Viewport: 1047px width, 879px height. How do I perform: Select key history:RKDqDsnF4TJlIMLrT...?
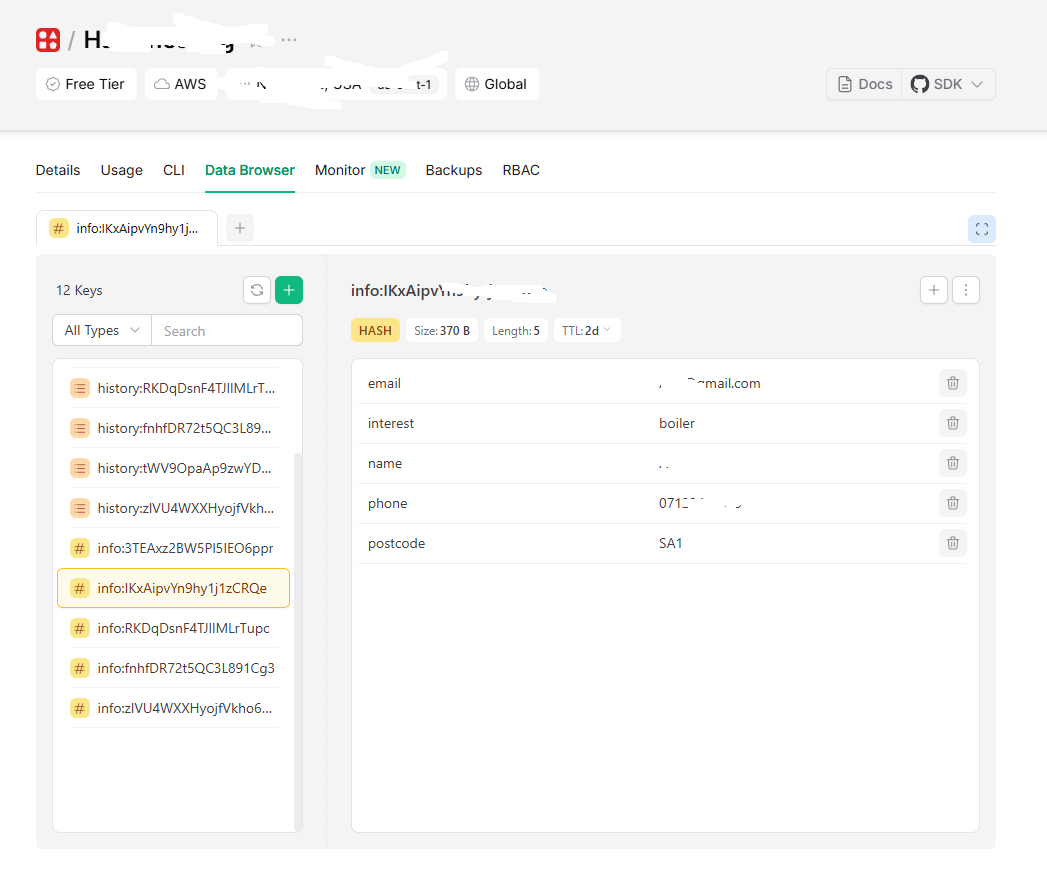173,388
